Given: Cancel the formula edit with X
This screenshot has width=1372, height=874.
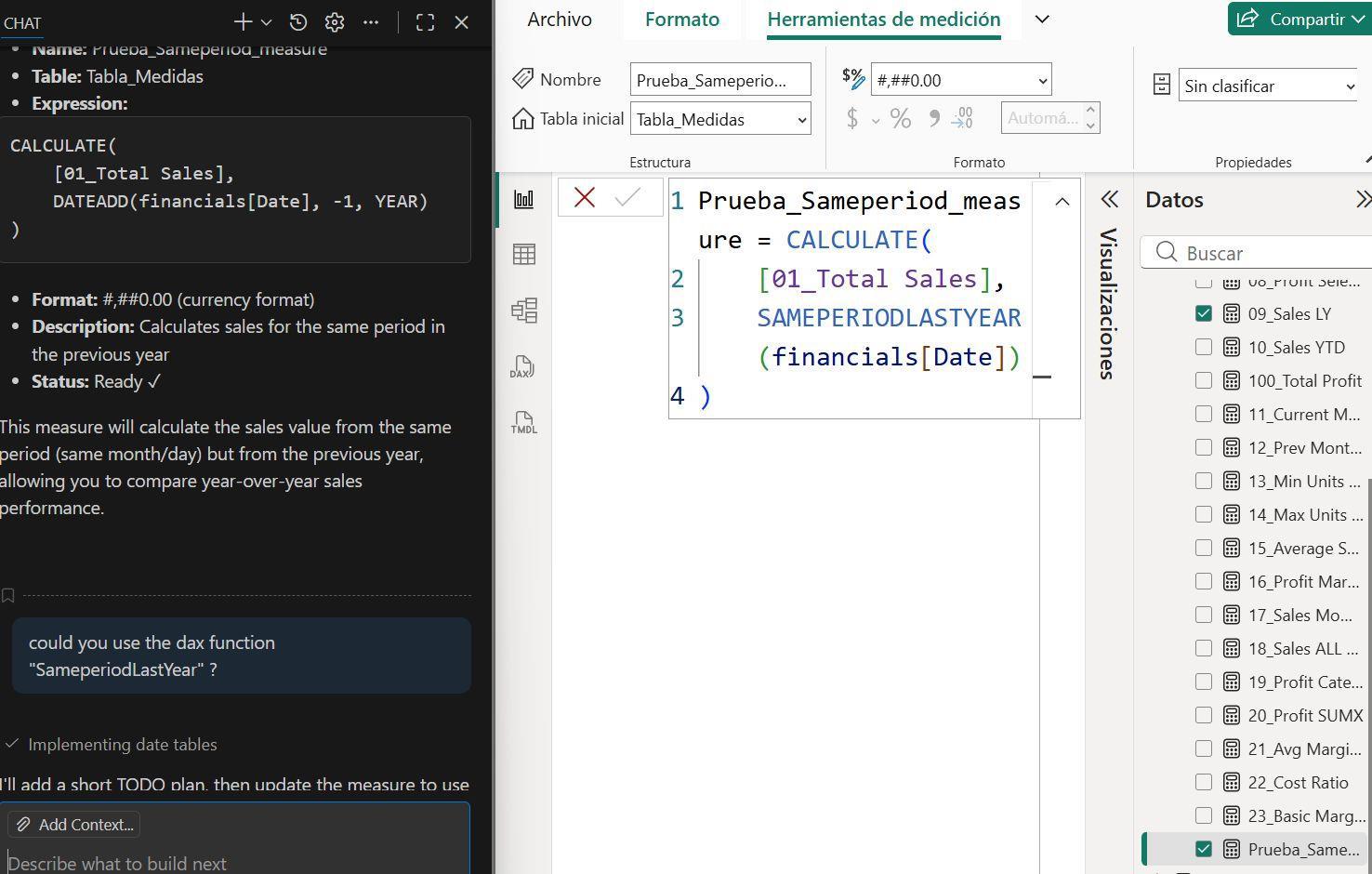Looking at the screenshot, I should 585,197.
